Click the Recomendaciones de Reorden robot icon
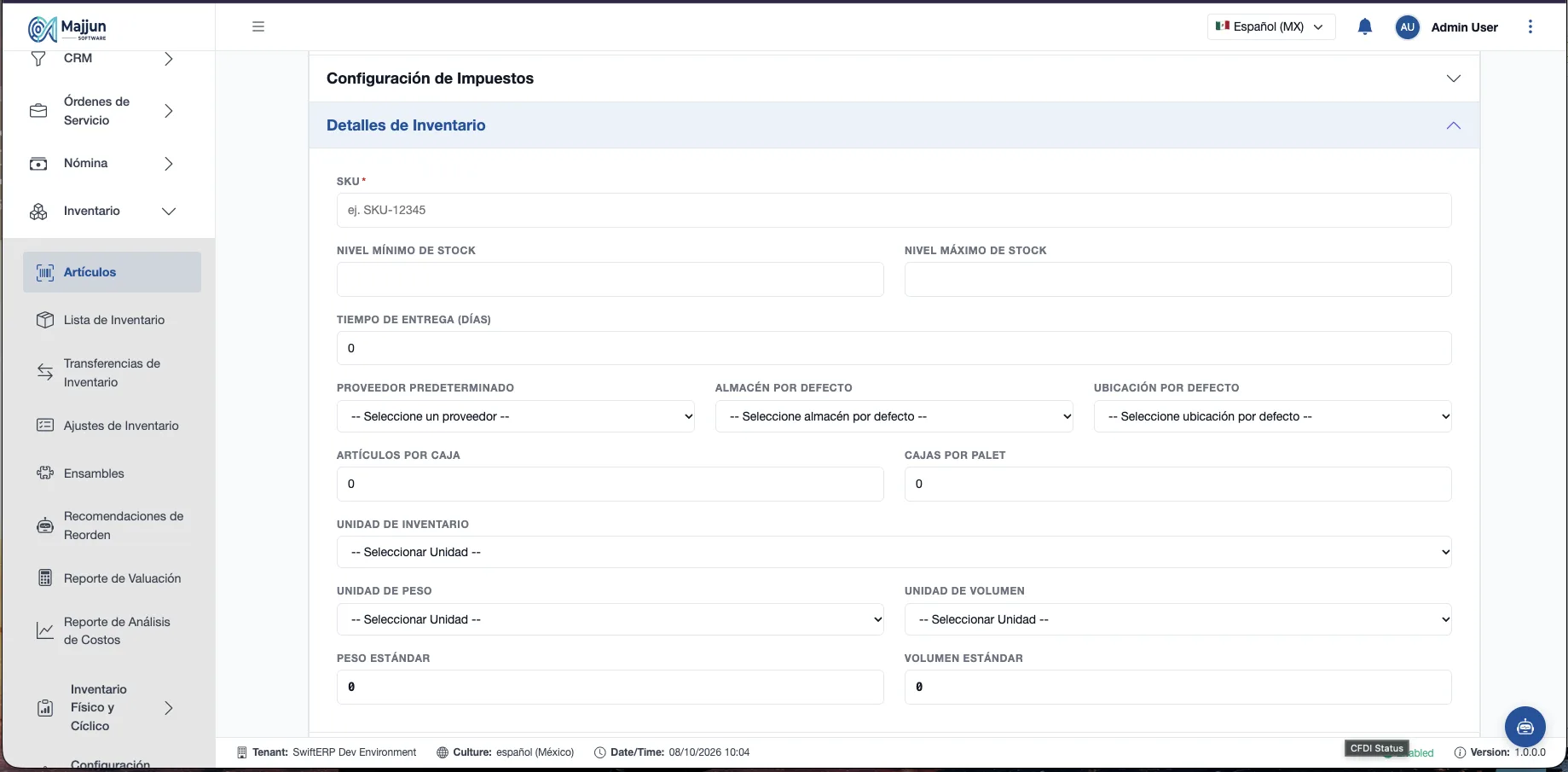The height and width of the screenshot is (772, 1568). (x=45, y=525)
